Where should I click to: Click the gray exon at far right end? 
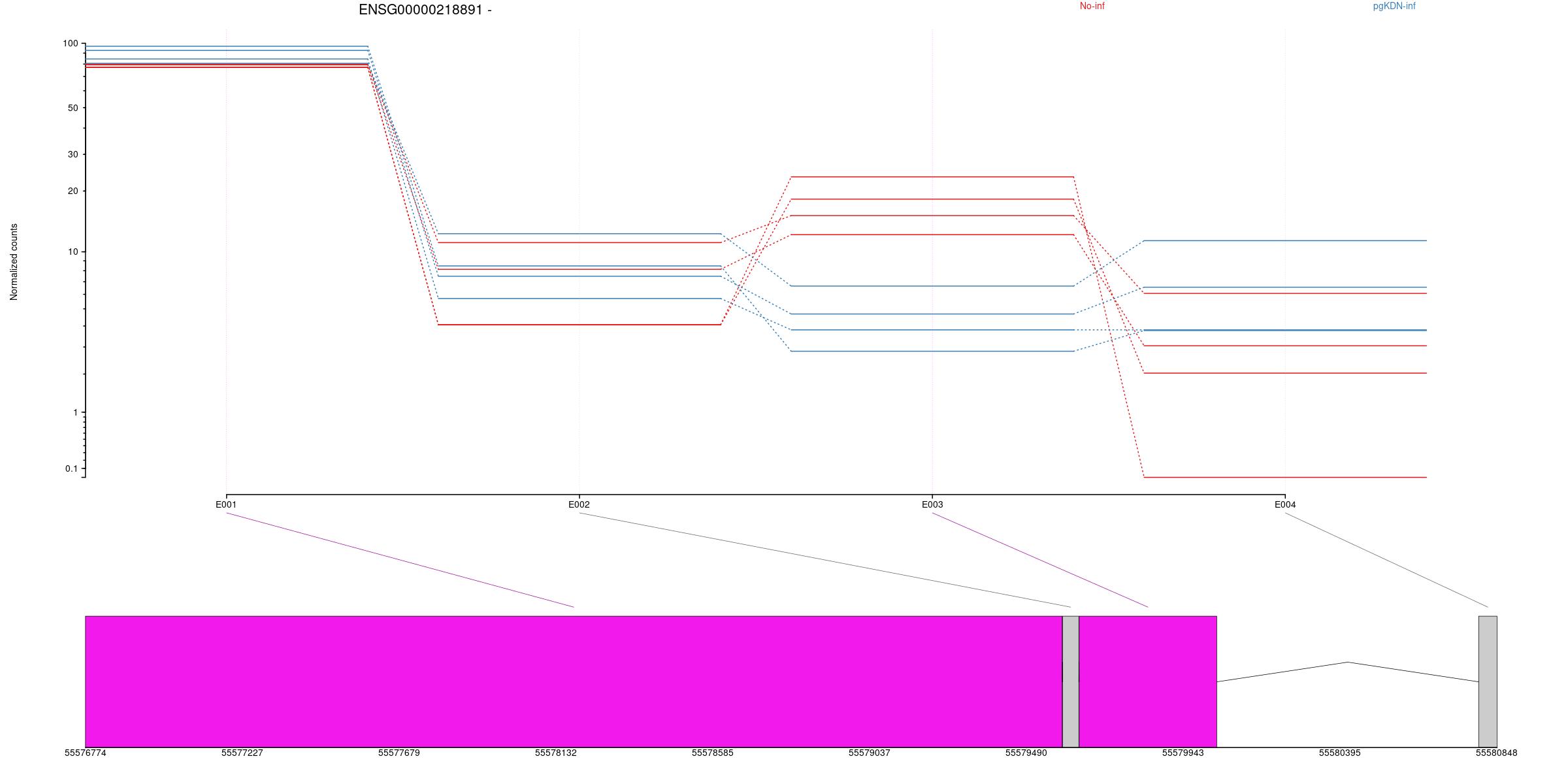click(1488, 681)
